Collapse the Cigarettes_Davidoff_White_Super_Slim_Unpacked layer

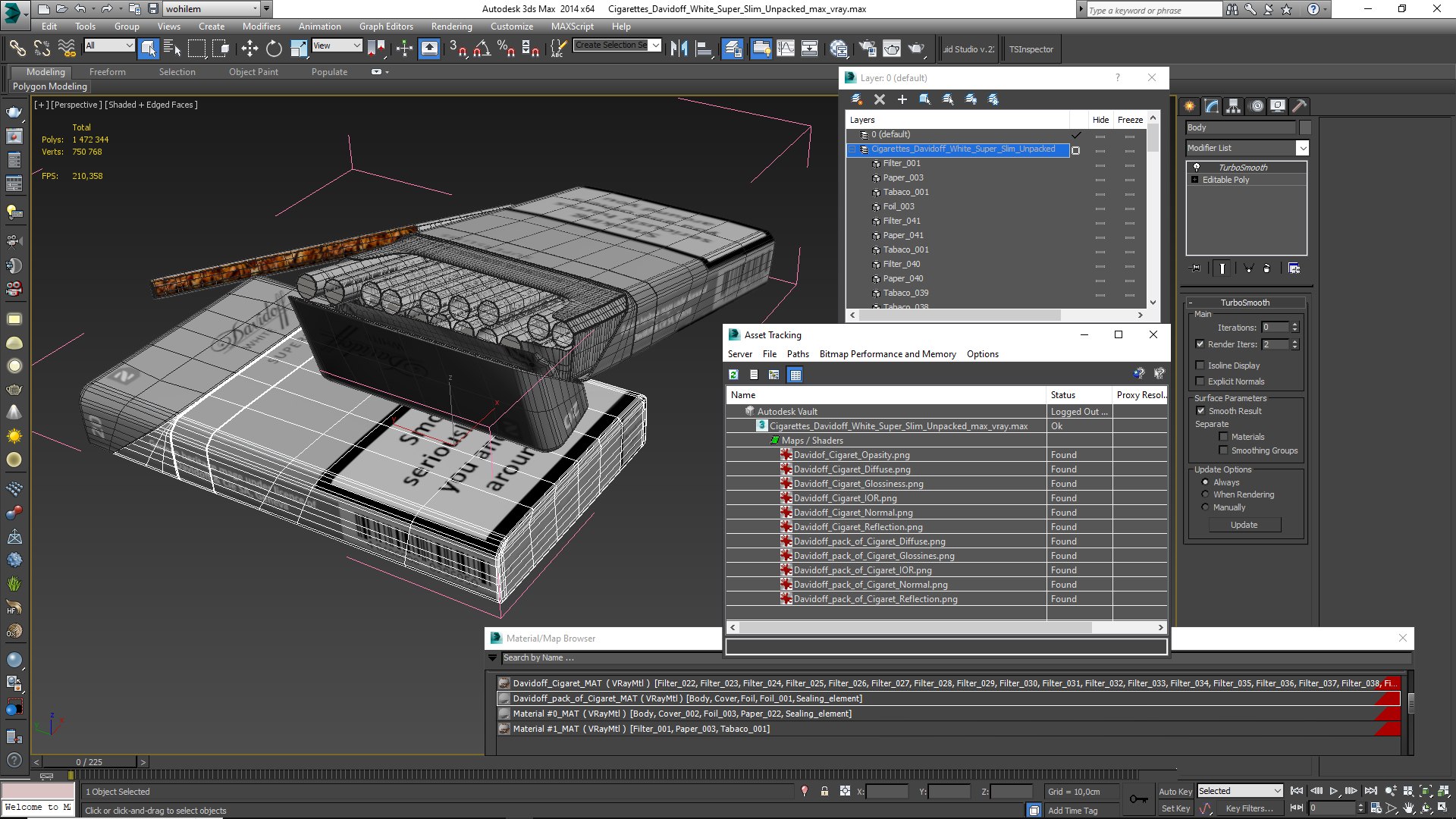point(852,149)
